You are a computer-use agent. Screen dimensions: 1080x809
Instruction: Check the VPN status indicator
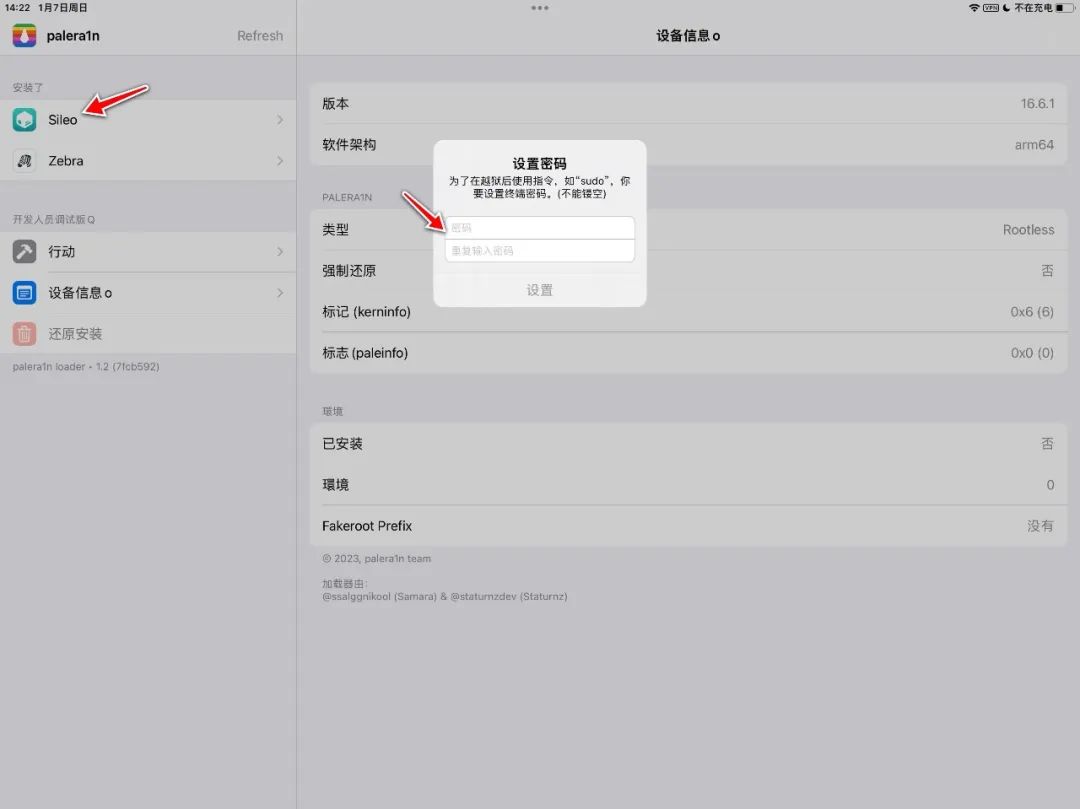point(990,8)
